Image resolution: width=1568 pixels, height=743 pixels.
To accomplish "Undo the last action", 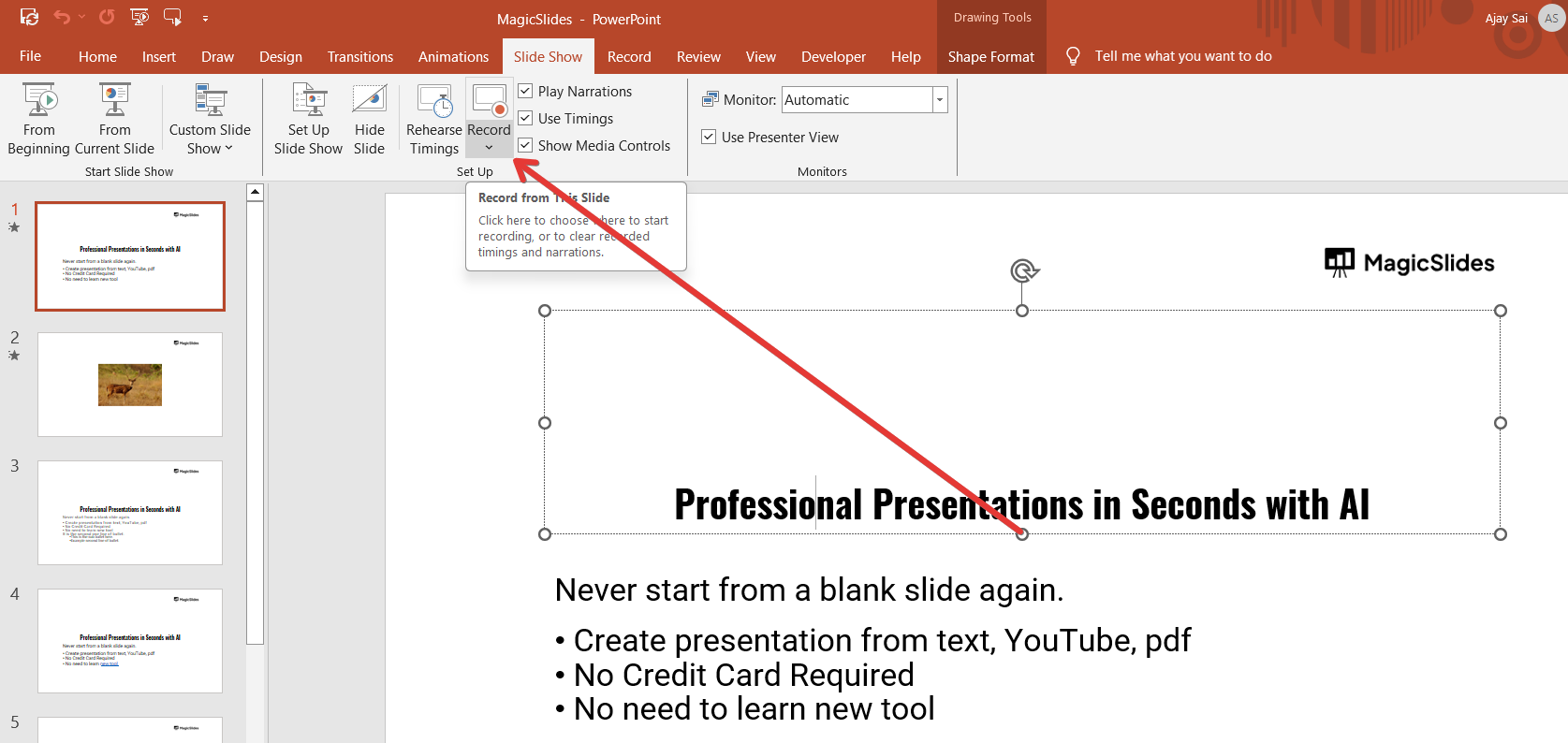I will (62, 17).
